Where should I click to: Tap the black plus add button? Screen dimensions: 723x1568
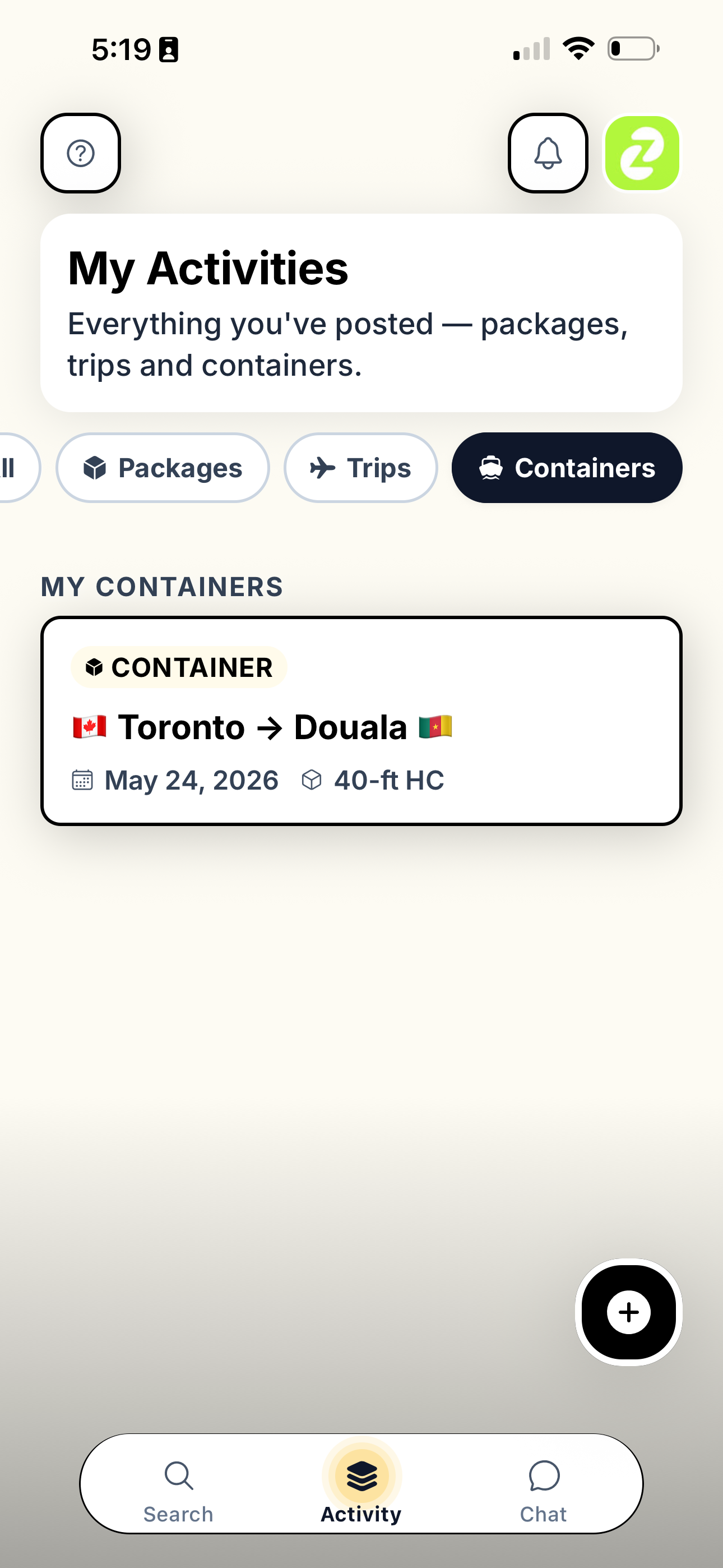(629, 1312)
